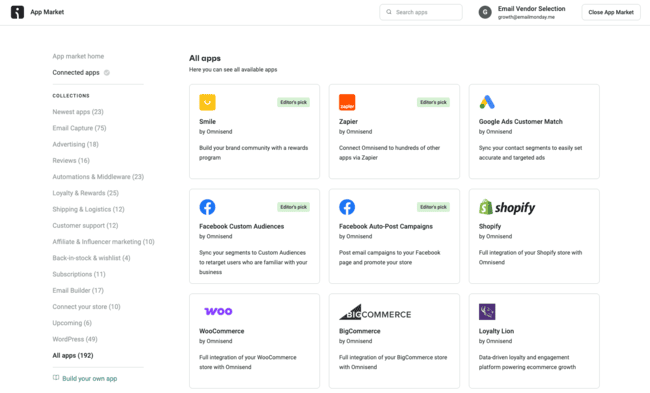Open Back-in-stock & wishlist (4)
The image size is (650, 393).
coord(91,258)
